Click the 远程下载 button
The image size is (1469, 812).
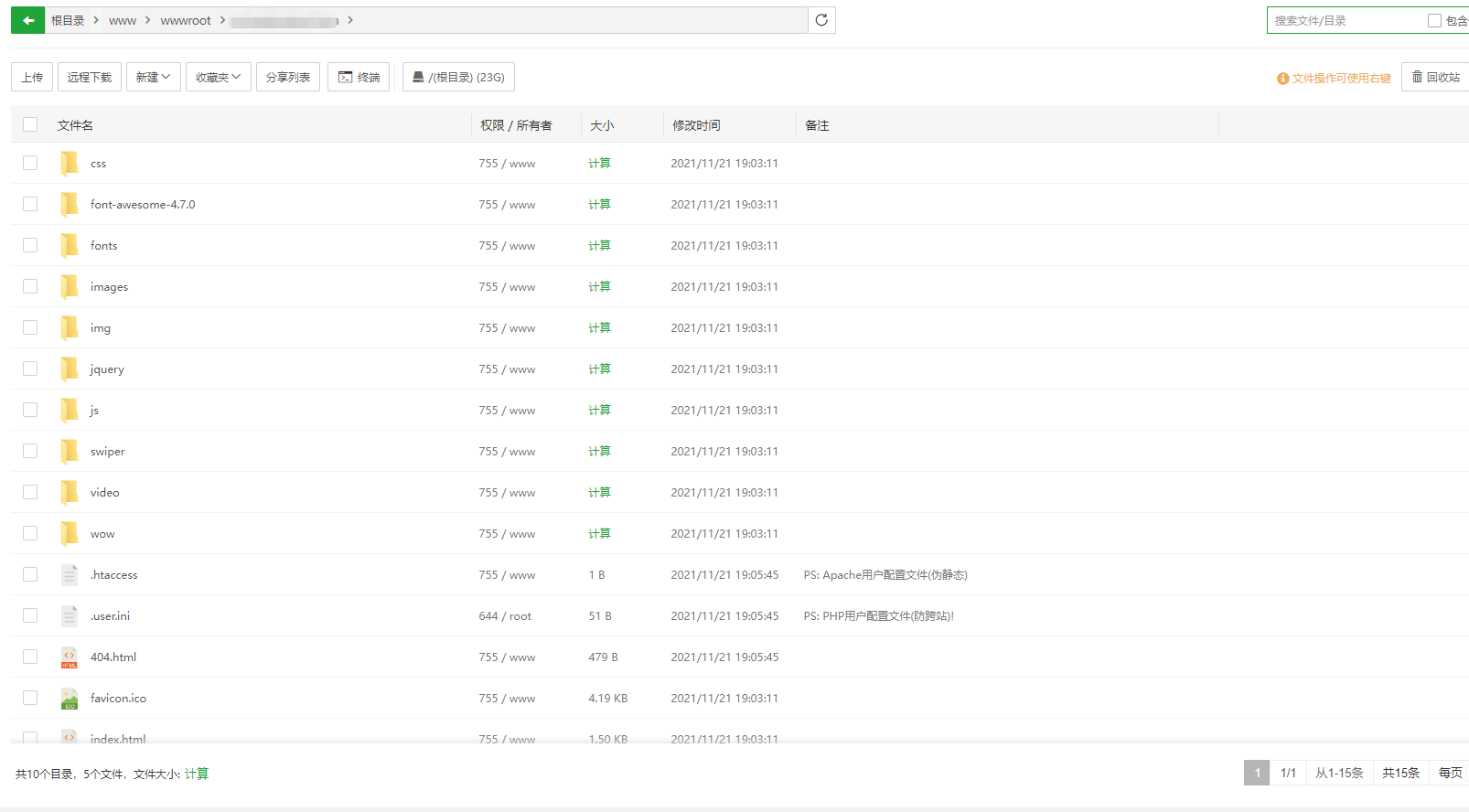pos(90,77)
